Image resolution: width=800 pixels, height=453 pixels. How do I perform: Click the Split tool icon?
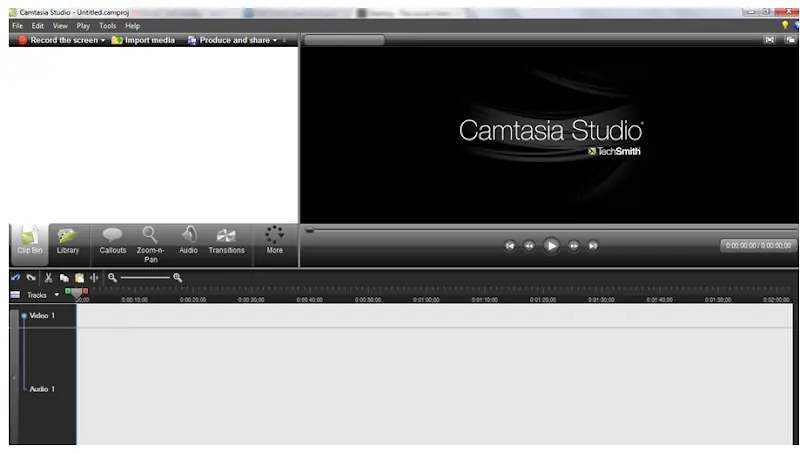(94, 278)
